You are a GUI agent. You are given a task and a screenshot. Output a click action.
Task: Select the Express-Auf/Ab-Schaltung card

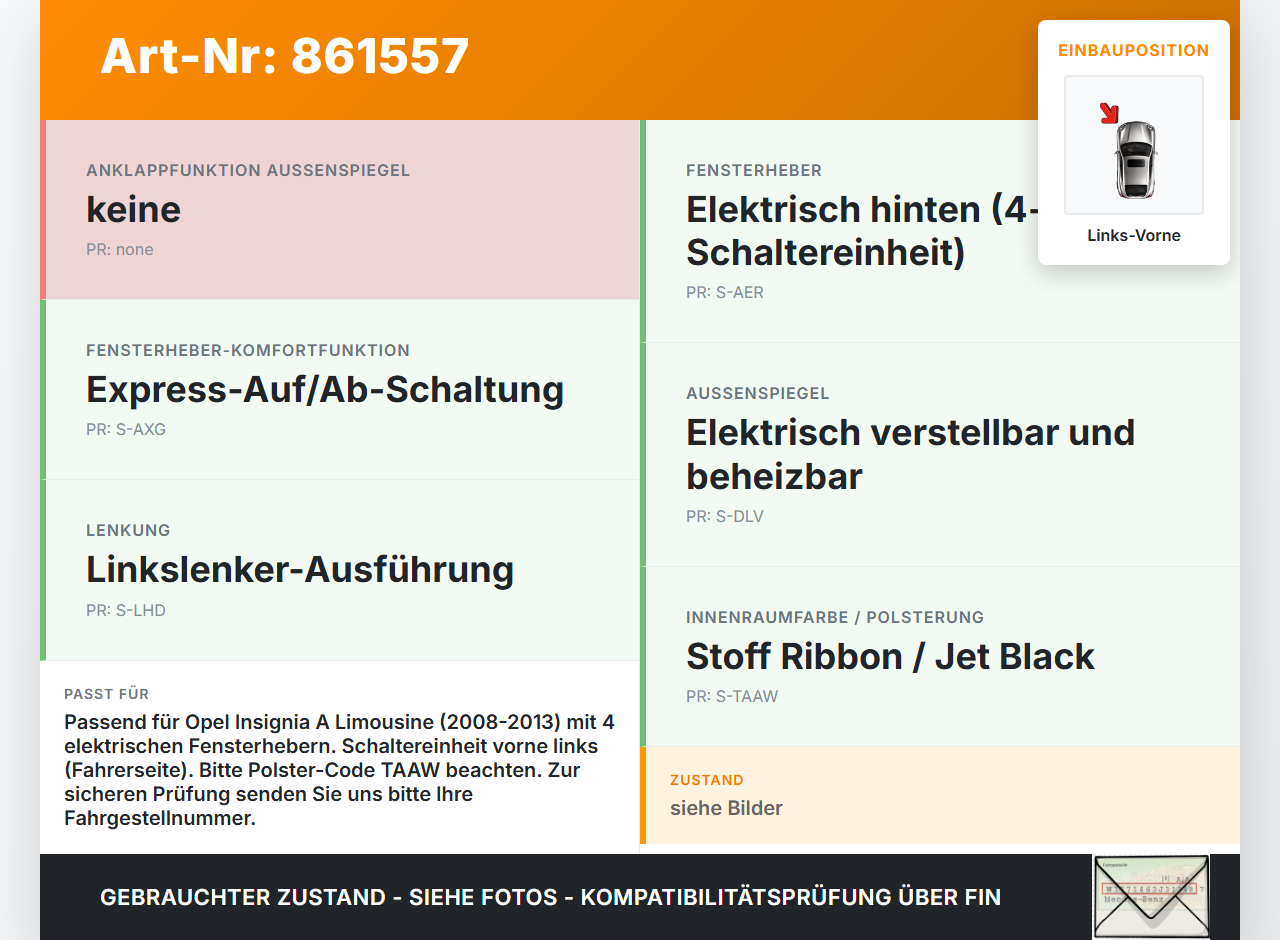coord(340,390)
